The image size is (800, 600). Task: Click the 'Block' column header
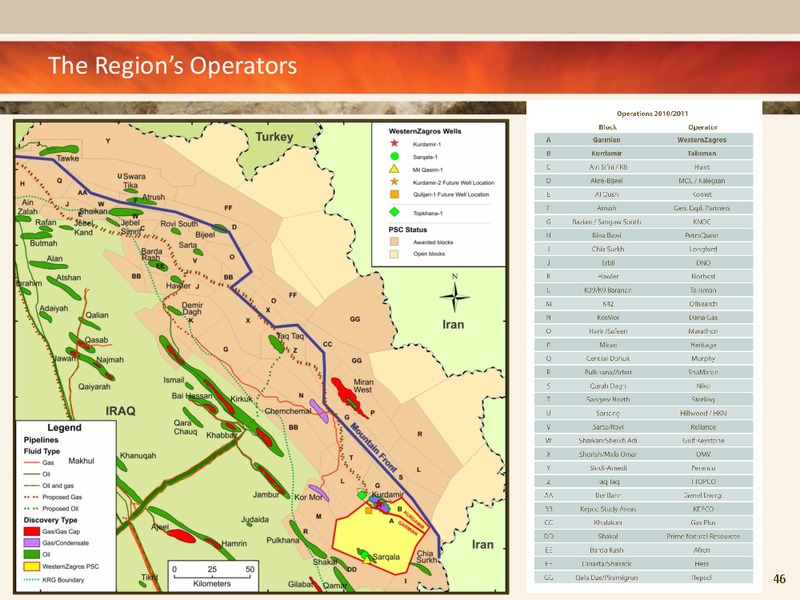[607, 127]
